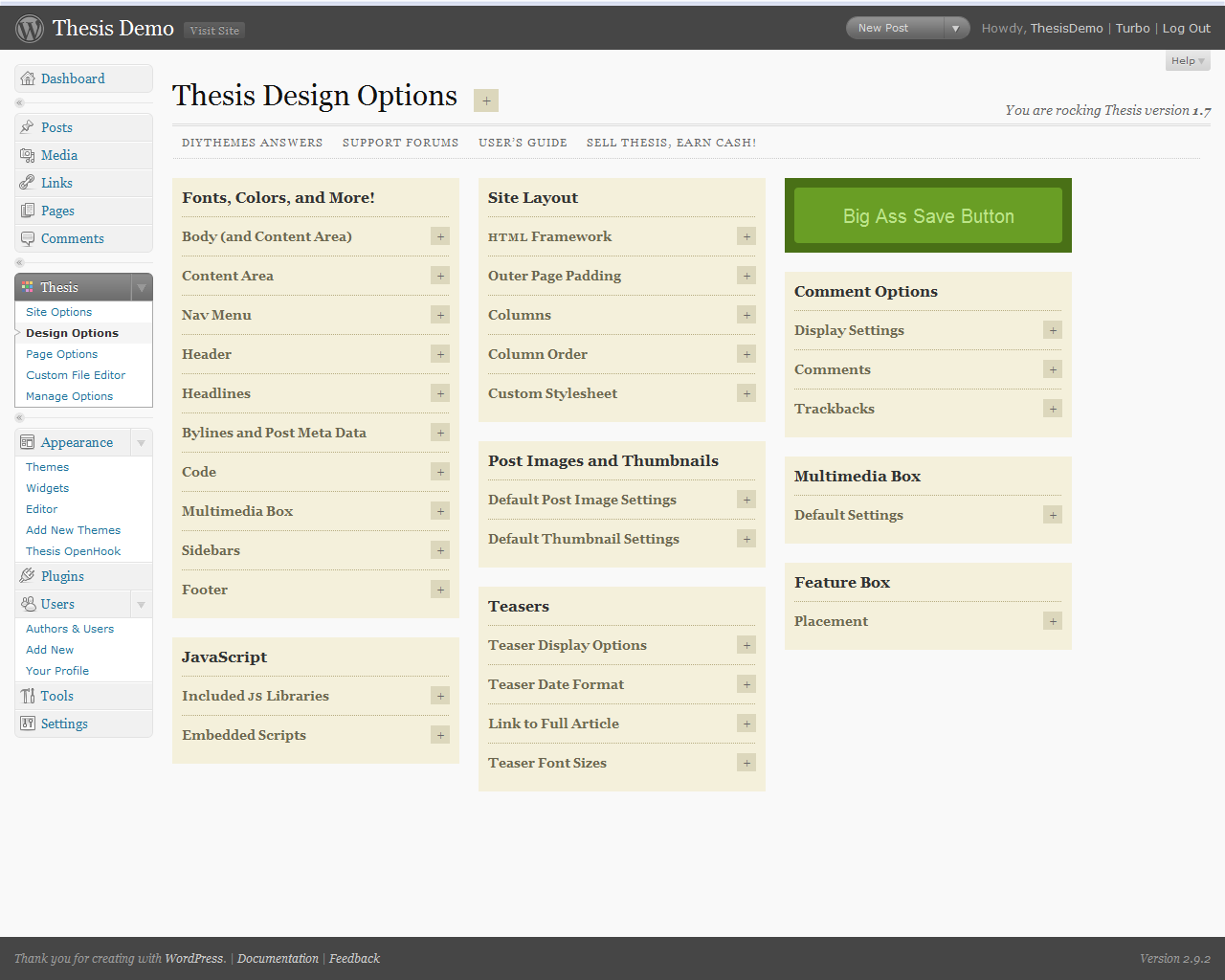
Task: Click the Turbo link in header
Action: click(1133, 29)
